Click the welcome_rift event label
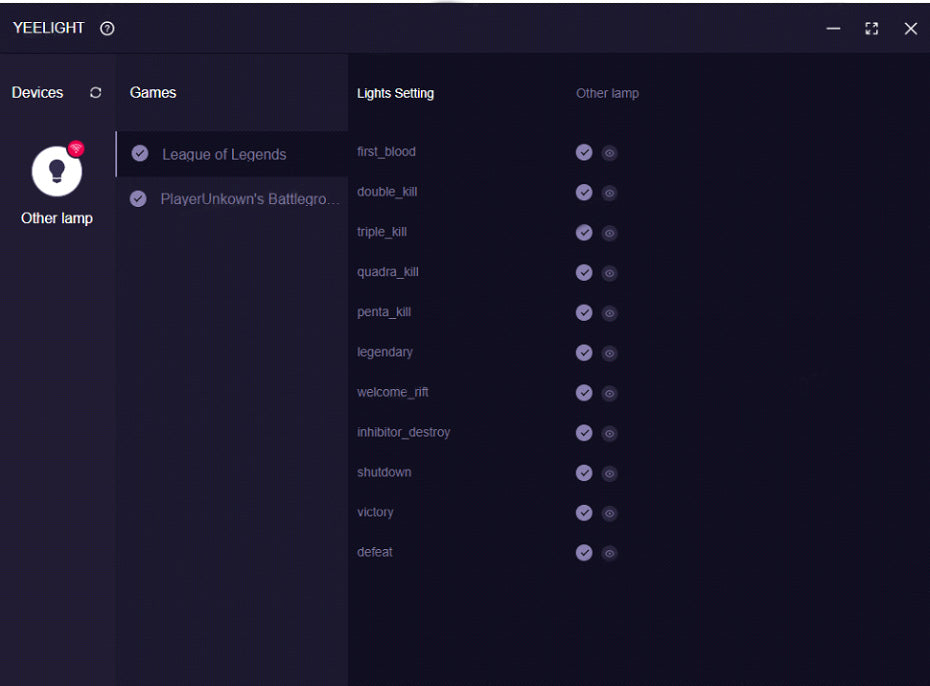The height and width of the screenshot is (686, 930). [392, 392]
